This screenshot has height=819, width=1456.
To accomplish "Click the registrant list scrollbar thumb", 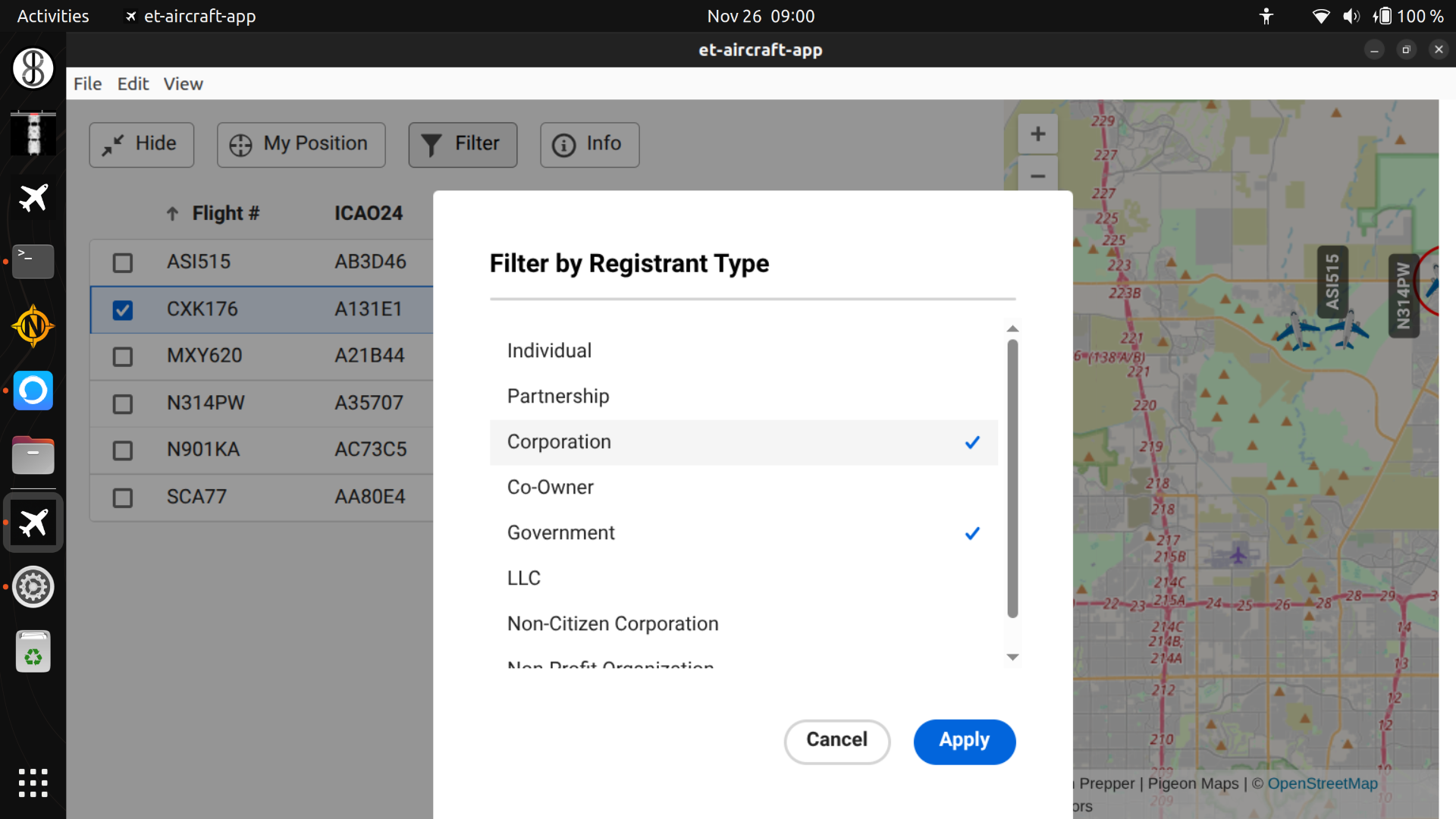I will click(1012, 478).
